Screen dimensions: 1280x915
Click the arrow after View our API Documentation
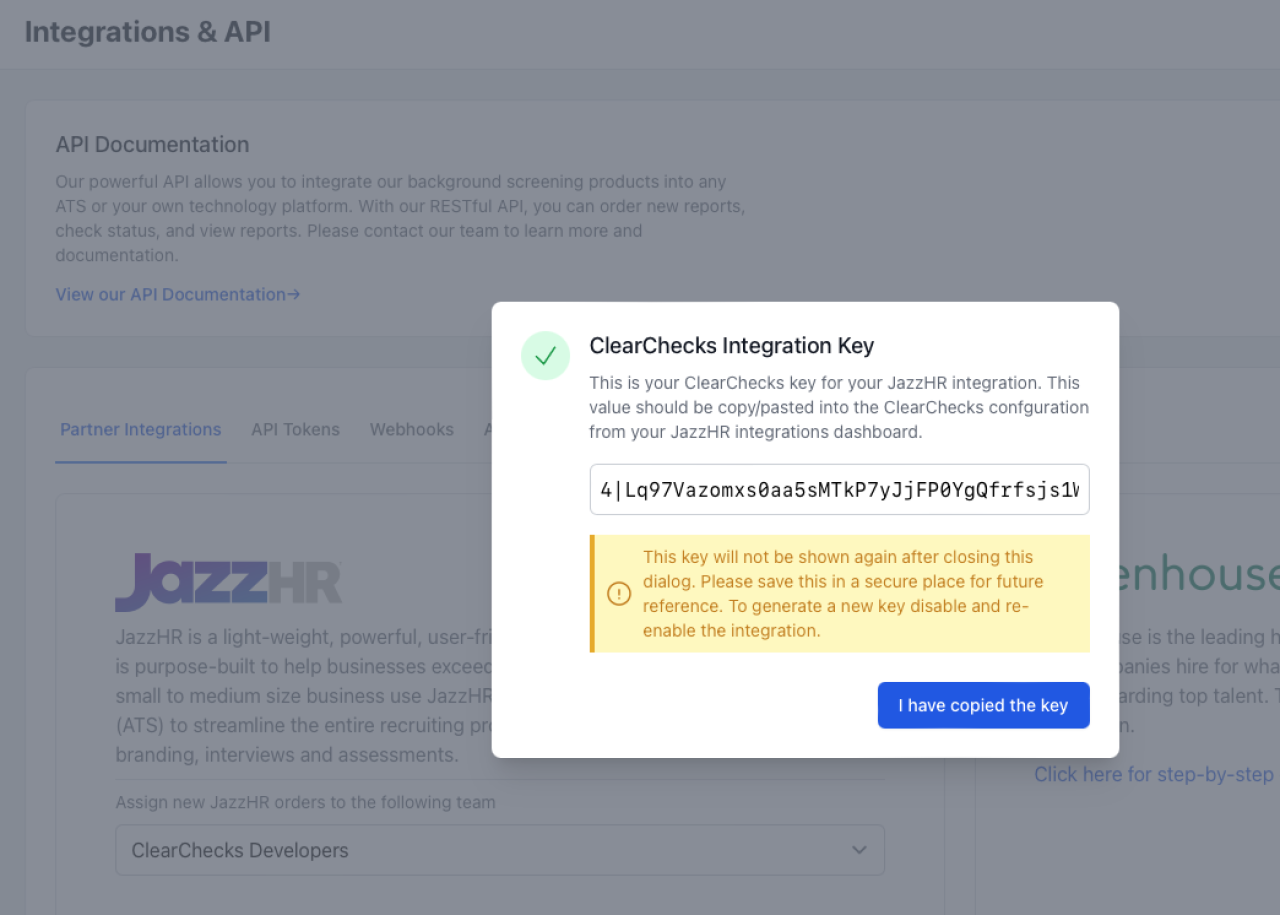click(x=294, y=294)
